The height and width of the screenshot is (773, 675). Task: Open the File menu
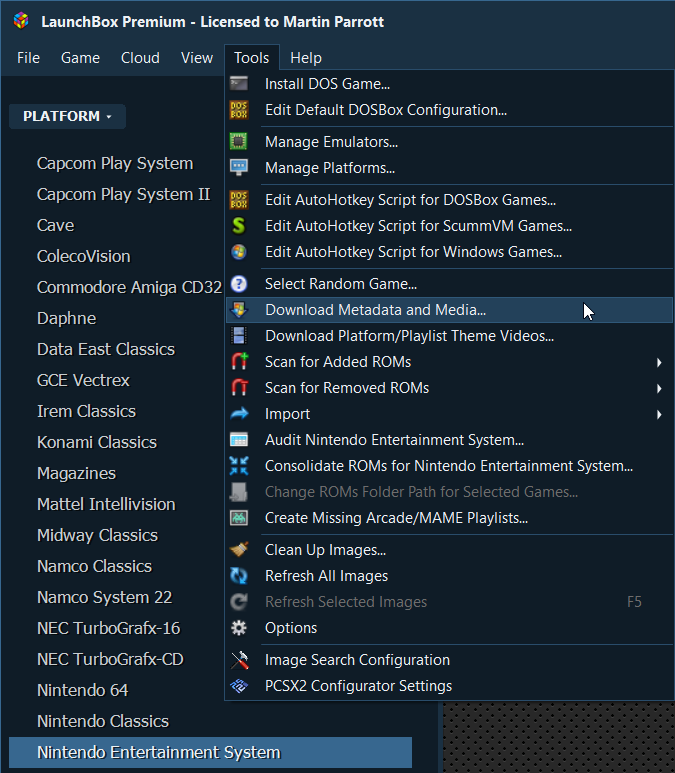28,58
